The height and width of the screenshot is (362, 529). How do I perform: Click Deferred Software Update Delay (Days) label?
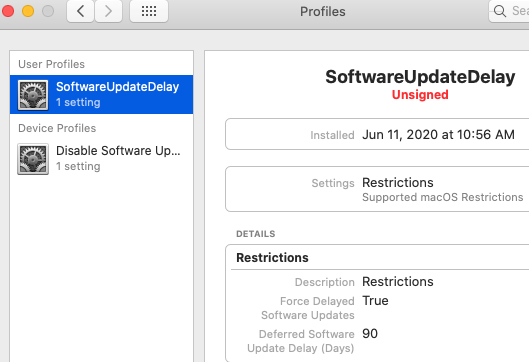[x=301, y=341]
